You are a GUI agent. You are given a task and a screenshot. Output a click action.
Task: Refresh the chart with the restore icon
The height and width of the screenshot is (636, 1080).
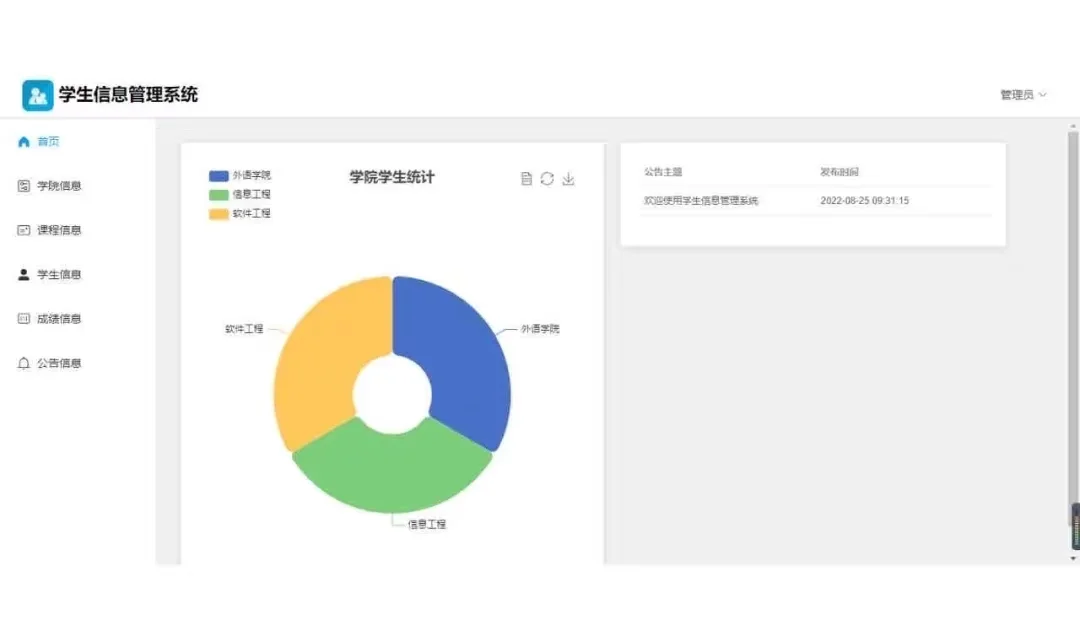tap(547, 178)
